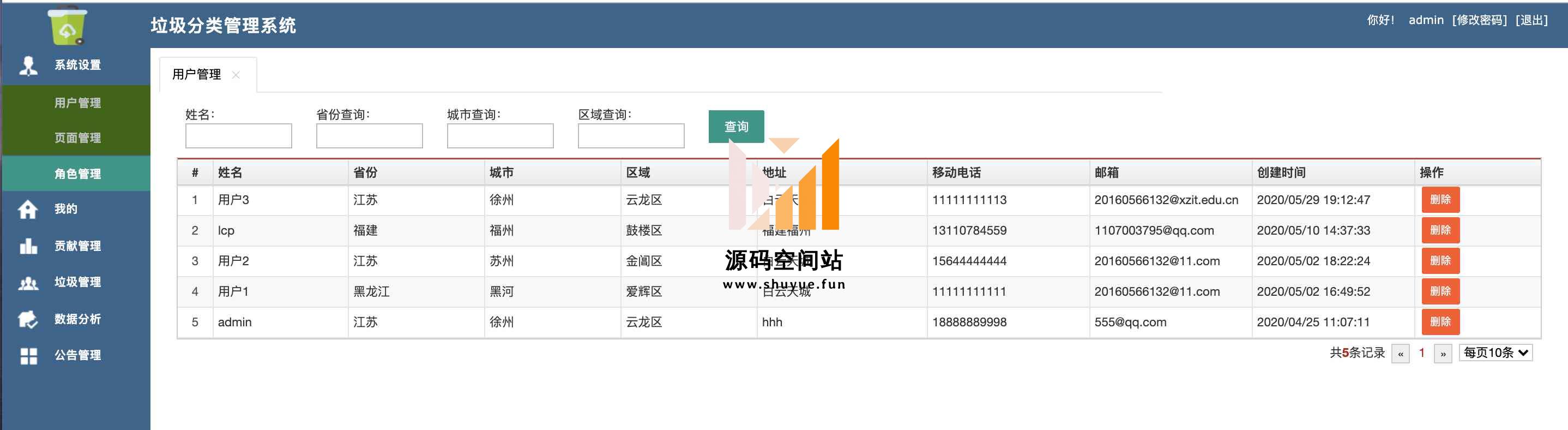Focus the 区域查询 input field

tap(631, 136)
